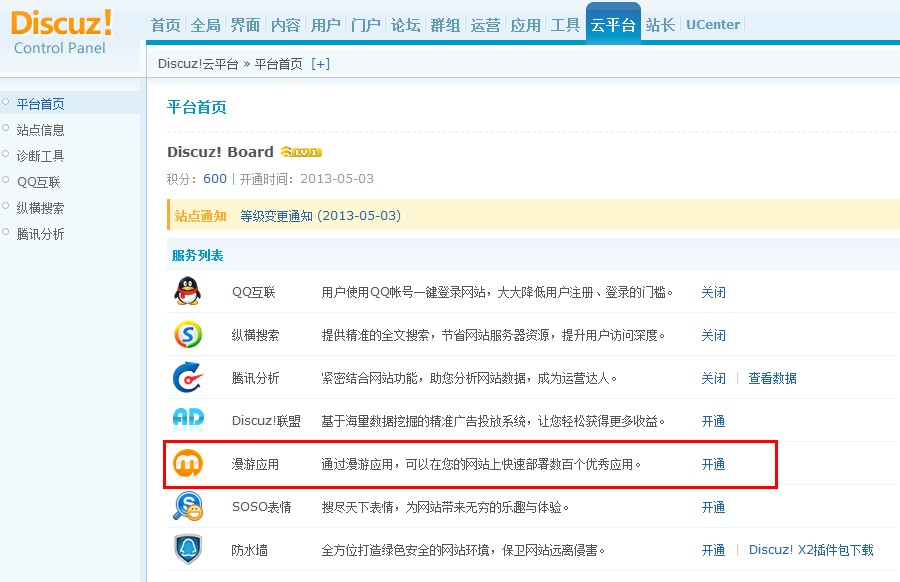Screen dimensions: 900x582
Task: Click 开通 for SOSO表情 service
Action: [713, 507]
